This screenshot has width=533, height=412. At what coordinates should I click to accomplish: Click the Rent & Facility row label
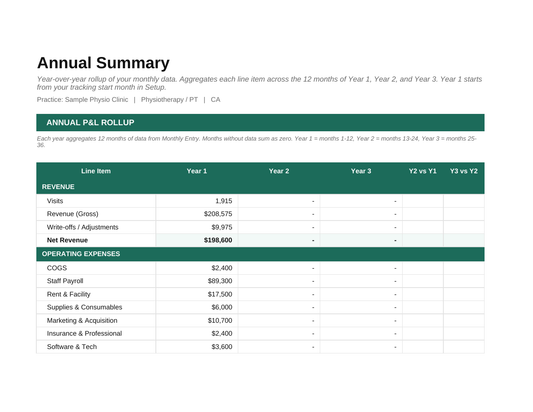[69, 294]
